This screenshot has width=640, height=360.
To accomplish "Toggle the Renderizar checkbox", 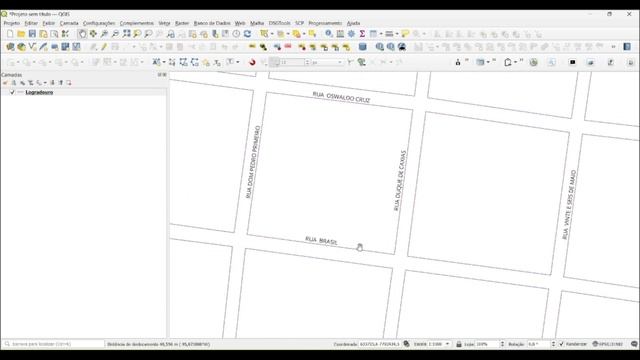I will click(x=561, y=344).
